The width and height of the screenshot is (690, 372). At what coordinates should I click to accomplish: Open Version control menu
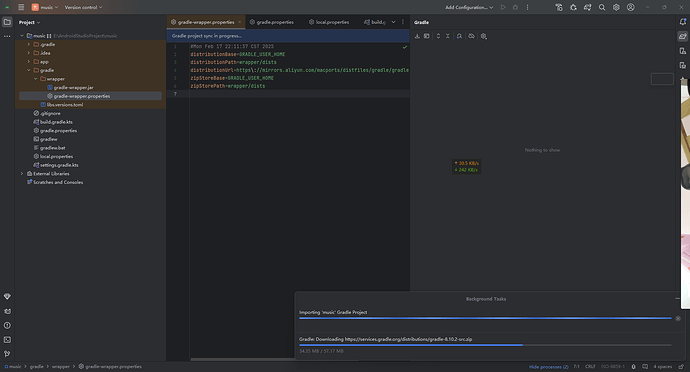pos(83,7)
